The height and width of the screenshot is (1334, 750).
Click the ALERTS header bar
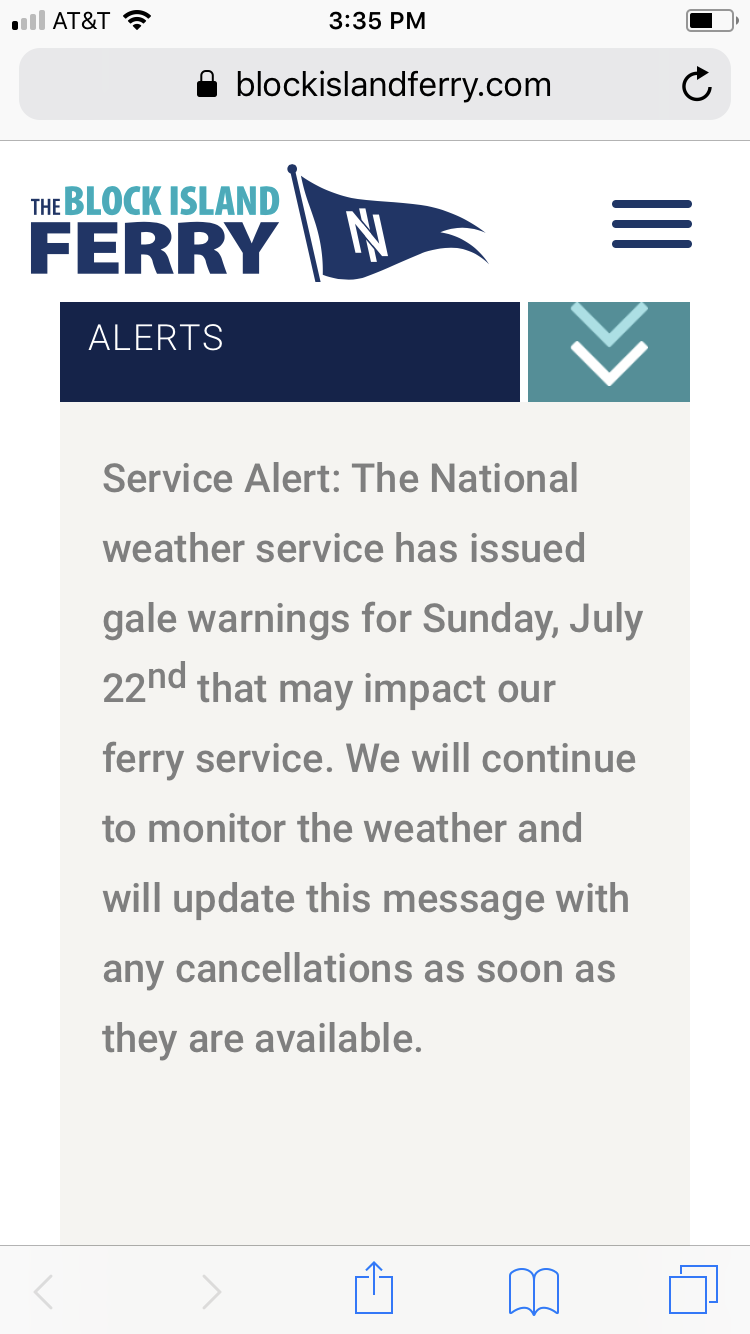289,352
